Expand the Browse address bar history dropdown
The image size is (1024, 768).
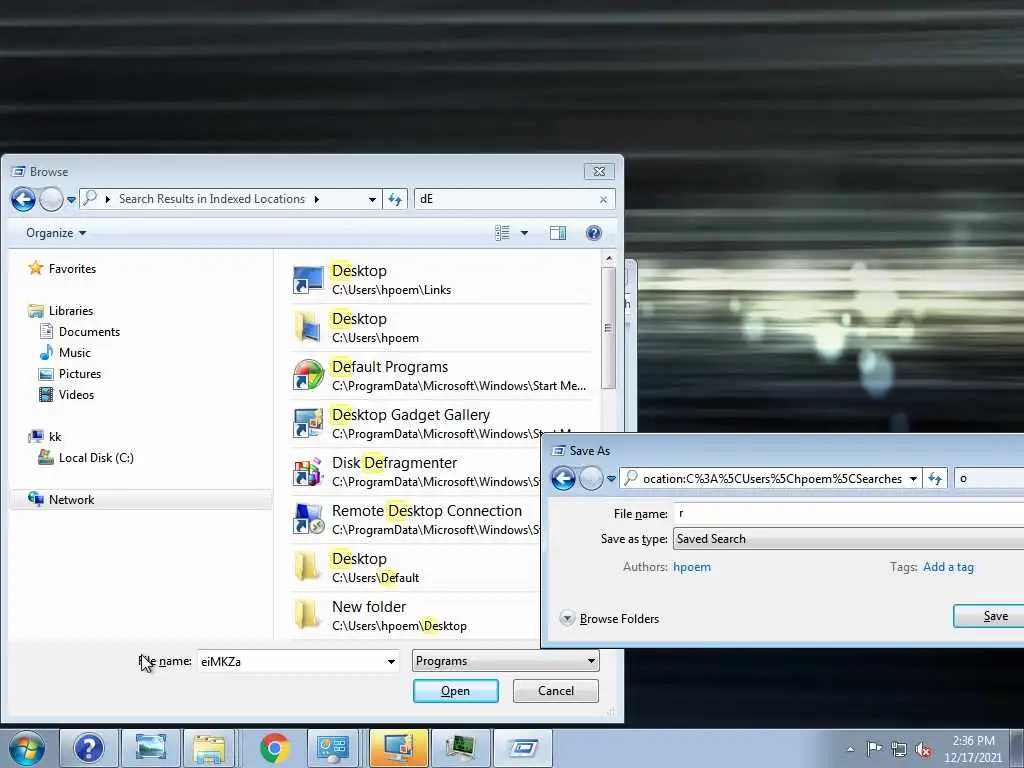372,199
